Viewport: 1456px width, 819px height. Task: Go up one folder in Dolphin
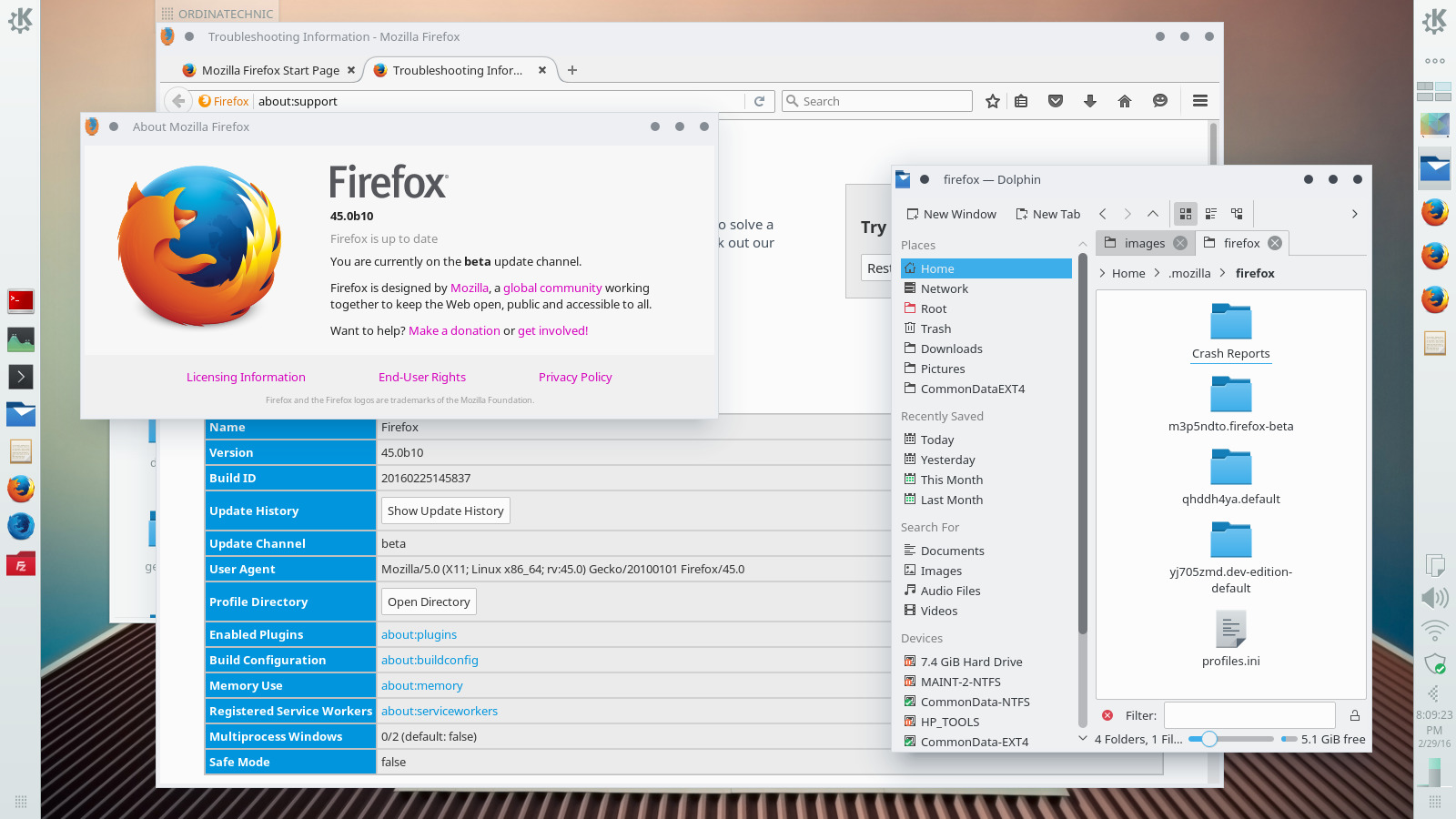(1153, 214)
